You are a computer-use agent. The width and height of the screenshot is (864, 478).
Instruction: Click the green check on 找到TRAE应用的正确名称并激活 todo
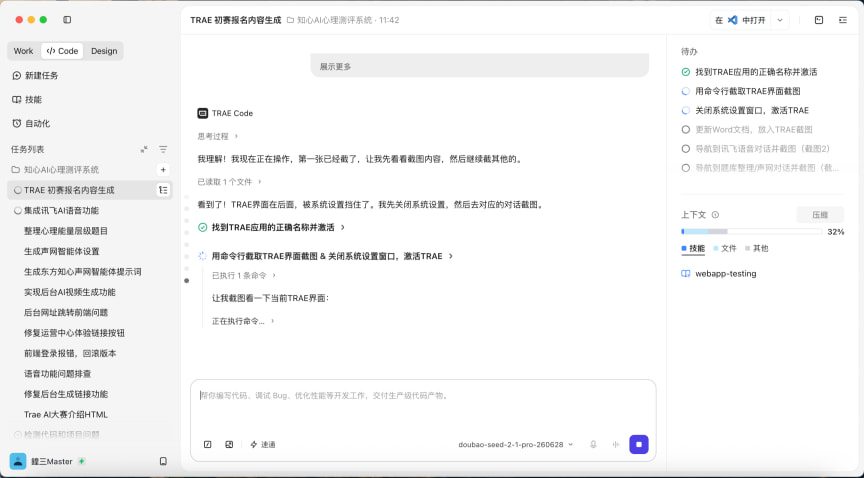pos(685,72)
